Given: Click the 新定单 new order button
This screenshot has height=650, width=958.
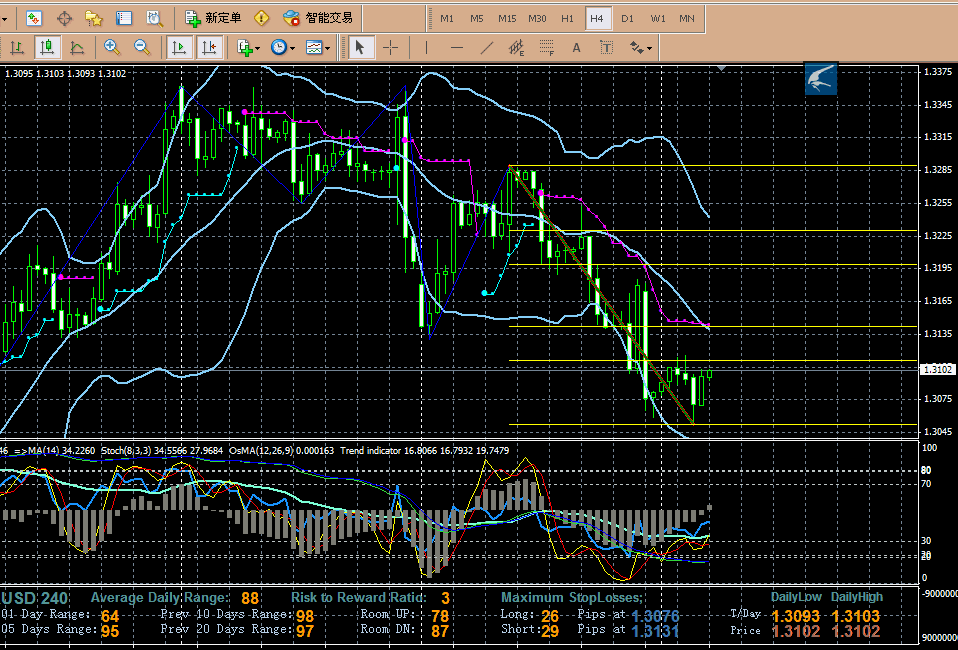Looking at the screenshot, I should click(214, 18).
